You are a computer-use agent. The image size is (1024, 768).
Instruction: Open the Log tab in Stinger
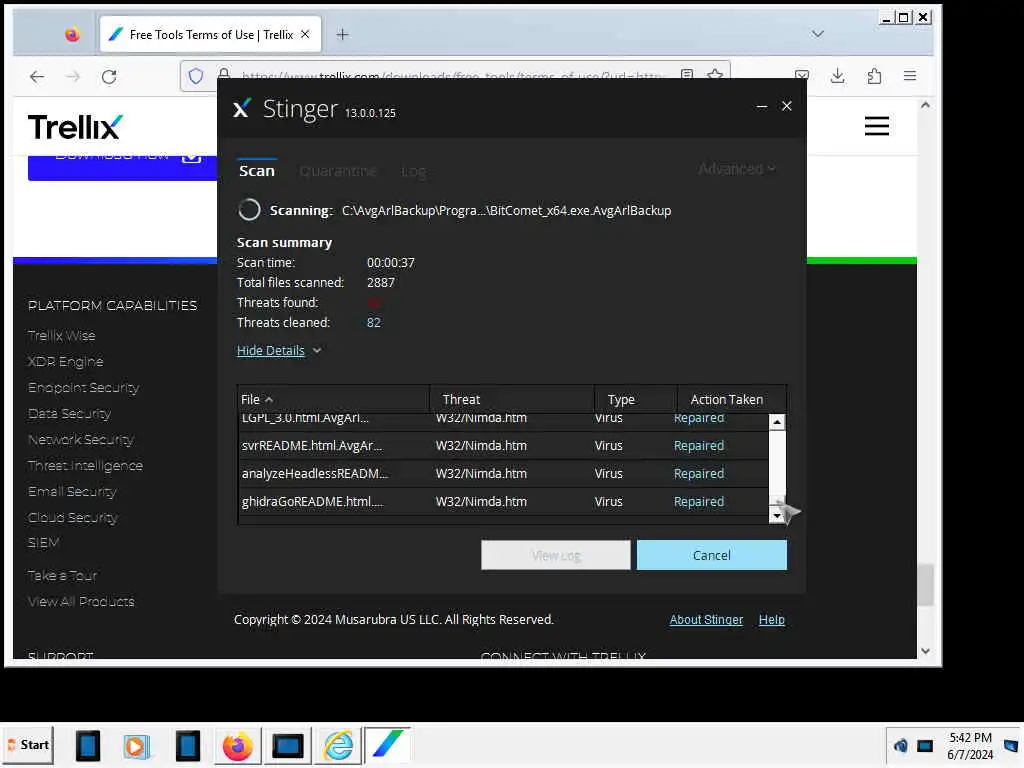pyautogui.click(x=413, y=172)
